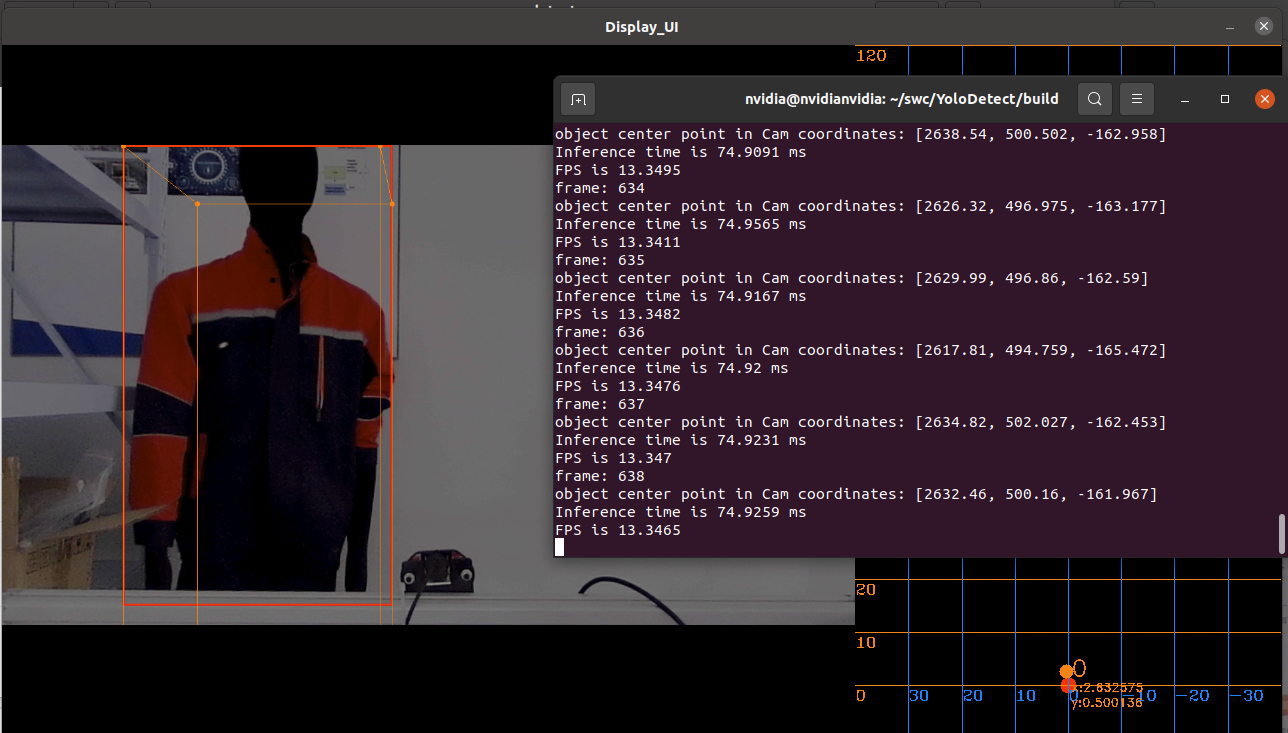Image resolution: width=1288 pixels, height=733 pixels.
Task: Click 'Inference time is 74.9231 ms'
Action: pyautogui.click(x=681, y=440)
